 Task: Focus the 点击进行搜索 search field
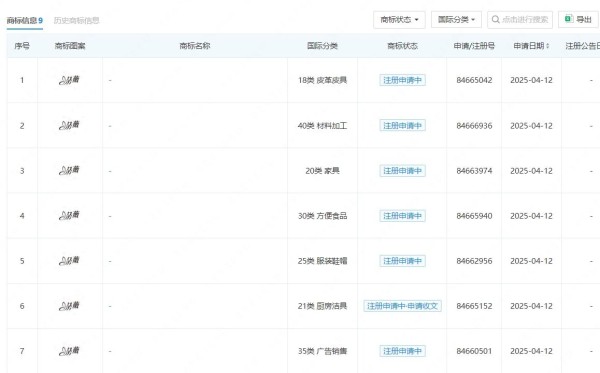point(520,20)
